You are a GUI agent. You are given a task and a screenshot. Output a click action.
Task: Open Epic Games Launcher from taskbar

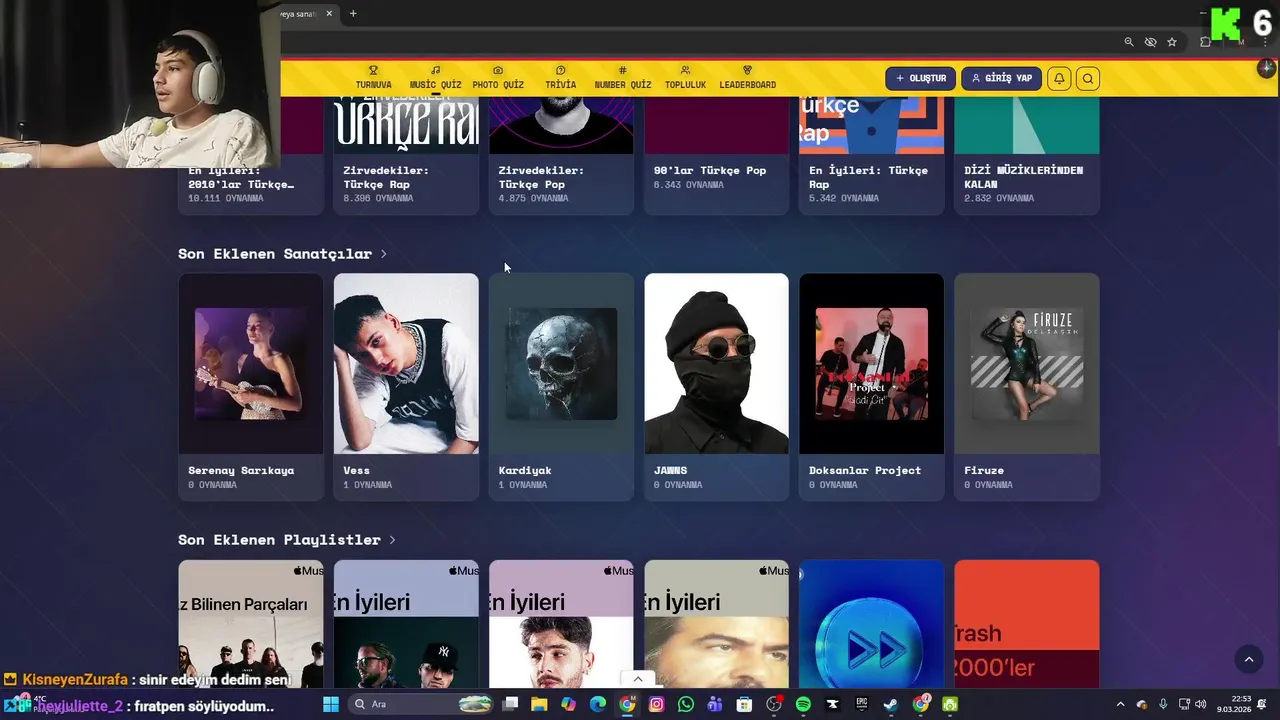(x=862, y=704)
